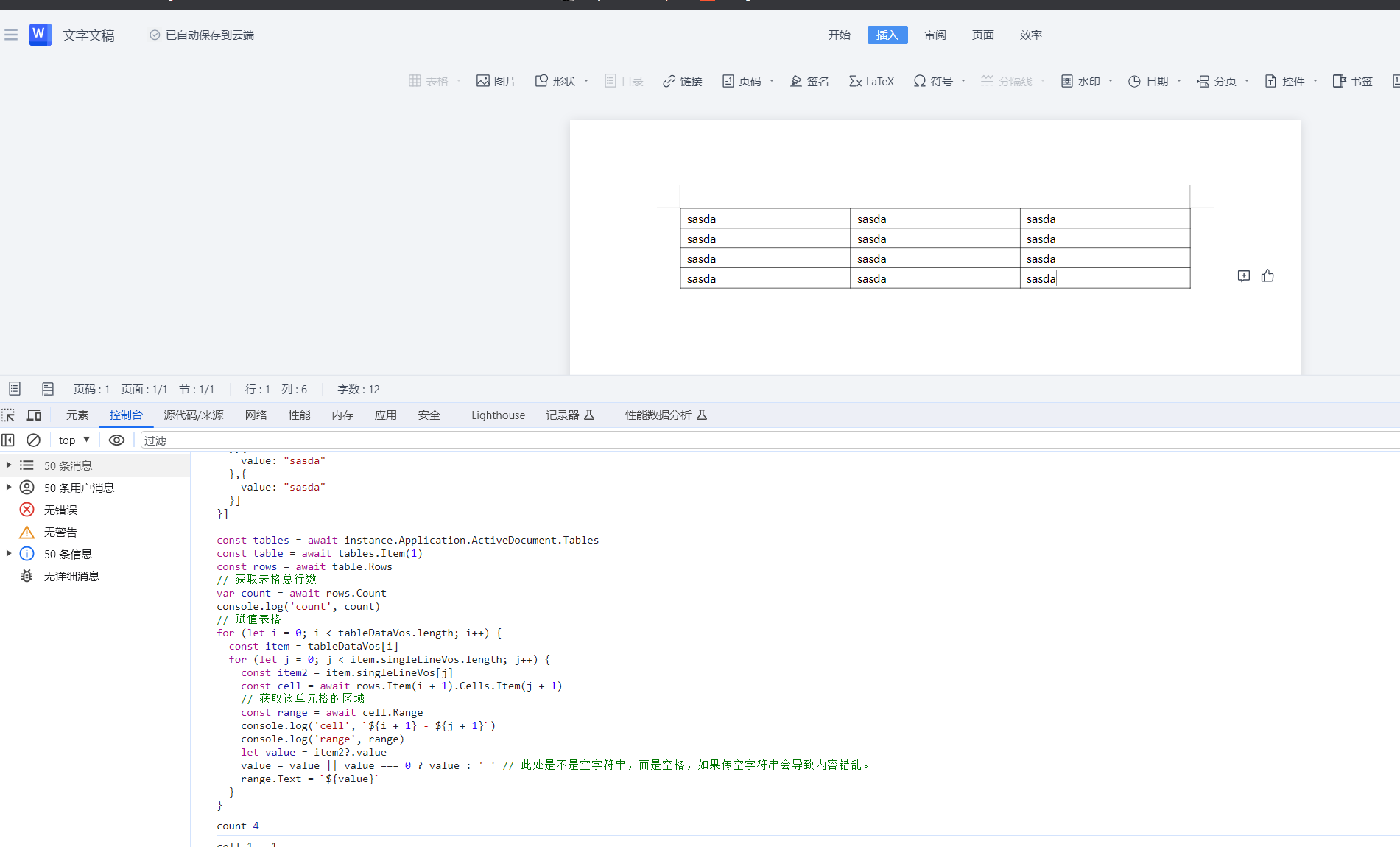Select the 插入 ribbon tab
Viewport: 1400px width, 847px height.
click(887, 35)
